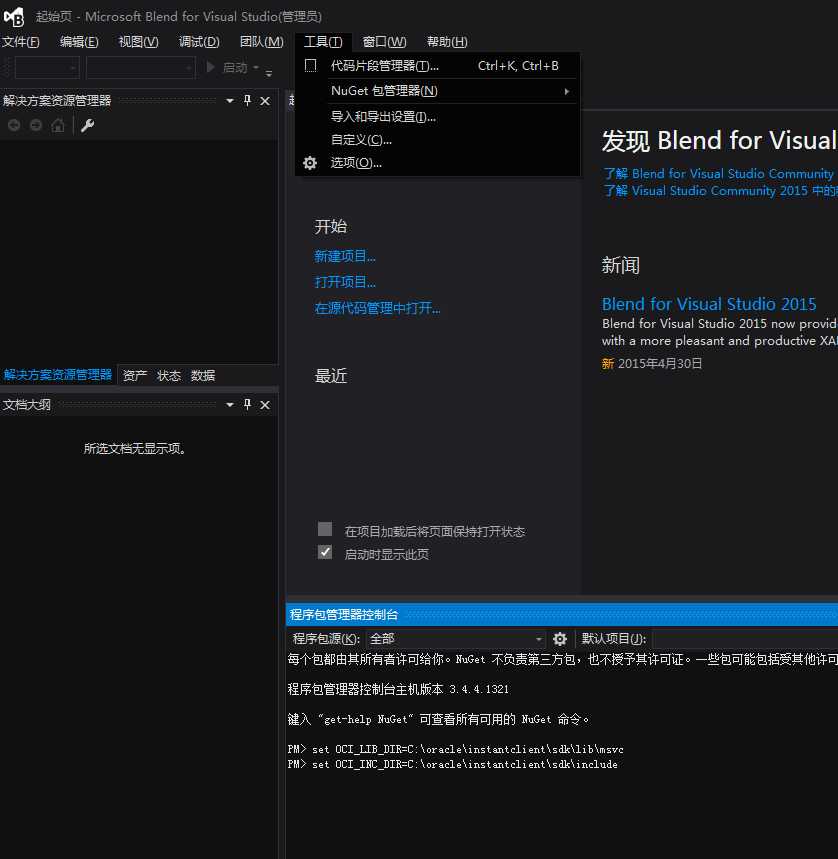838x859 pixels.
Task: Open the 启动 button dropdown arrow
Action: tap(256, 67)
